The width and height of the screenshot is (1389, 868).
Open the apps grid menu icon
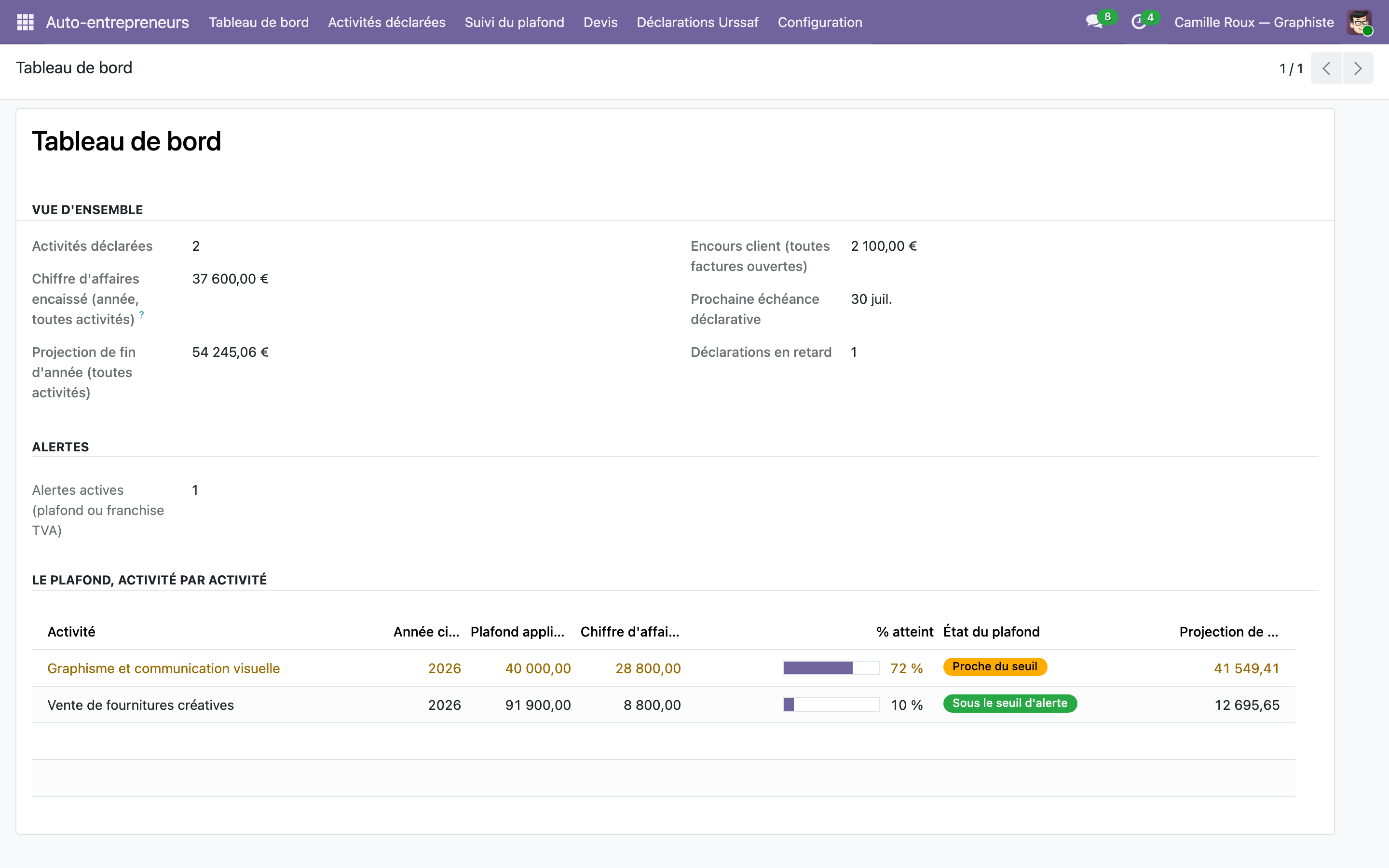pos(25,22)
